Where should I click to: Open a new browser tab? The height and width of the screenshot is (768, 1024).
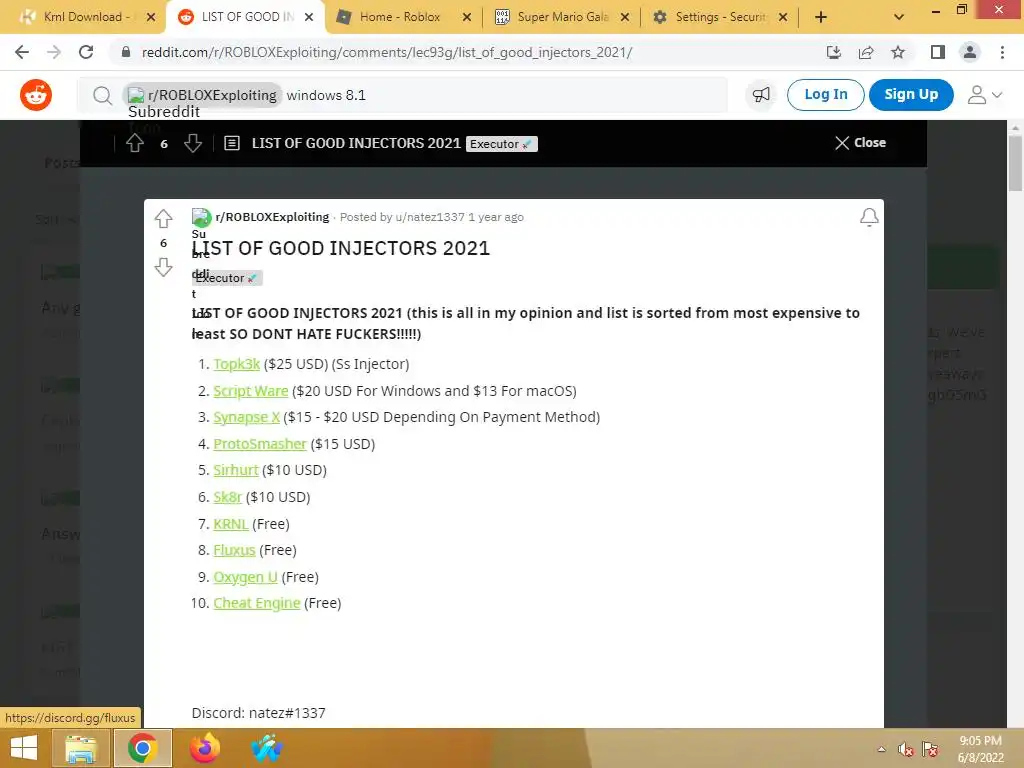(x=821, y=17)
